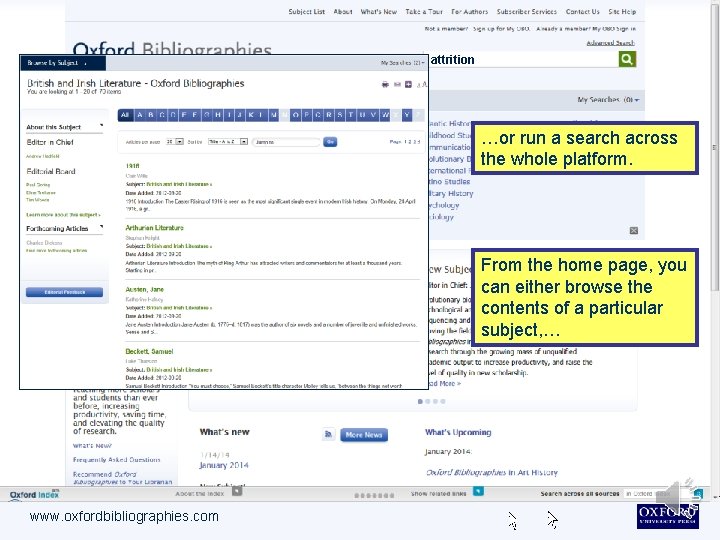Open Site Help in top navigation
The width and height of the screenshot is (720, 540).
coord(622,11)
